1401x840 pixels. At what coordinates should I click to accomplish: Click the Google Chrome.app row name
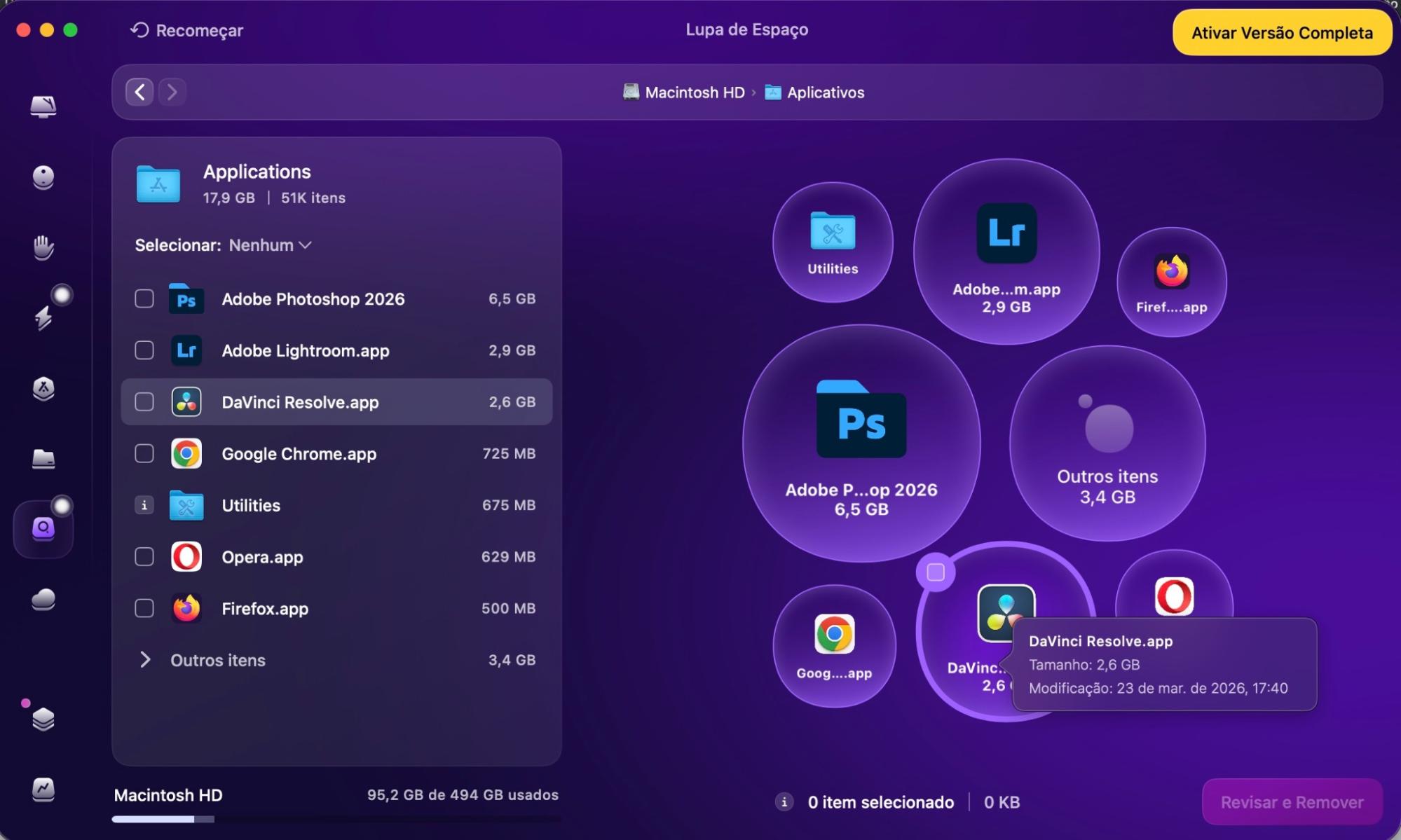[299, 454]
